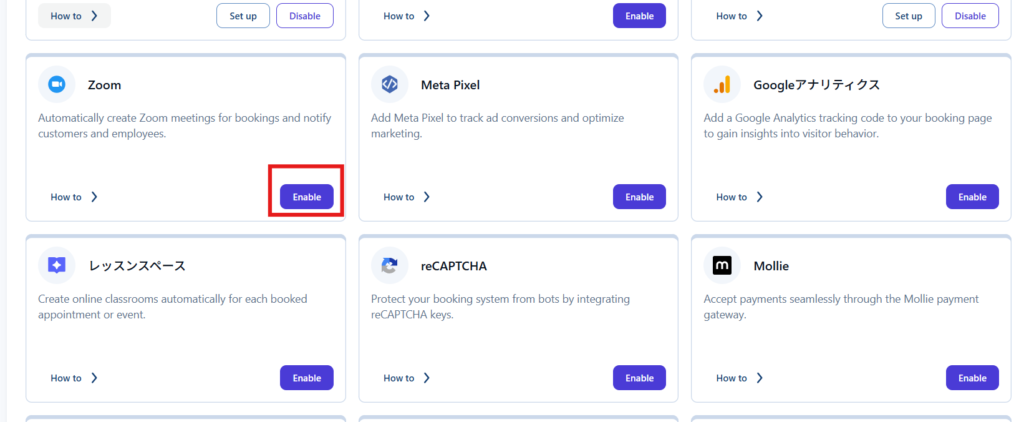Click the Meta Pixel logo icon
Screen dimensions: 1024x422
coord(389,85)
